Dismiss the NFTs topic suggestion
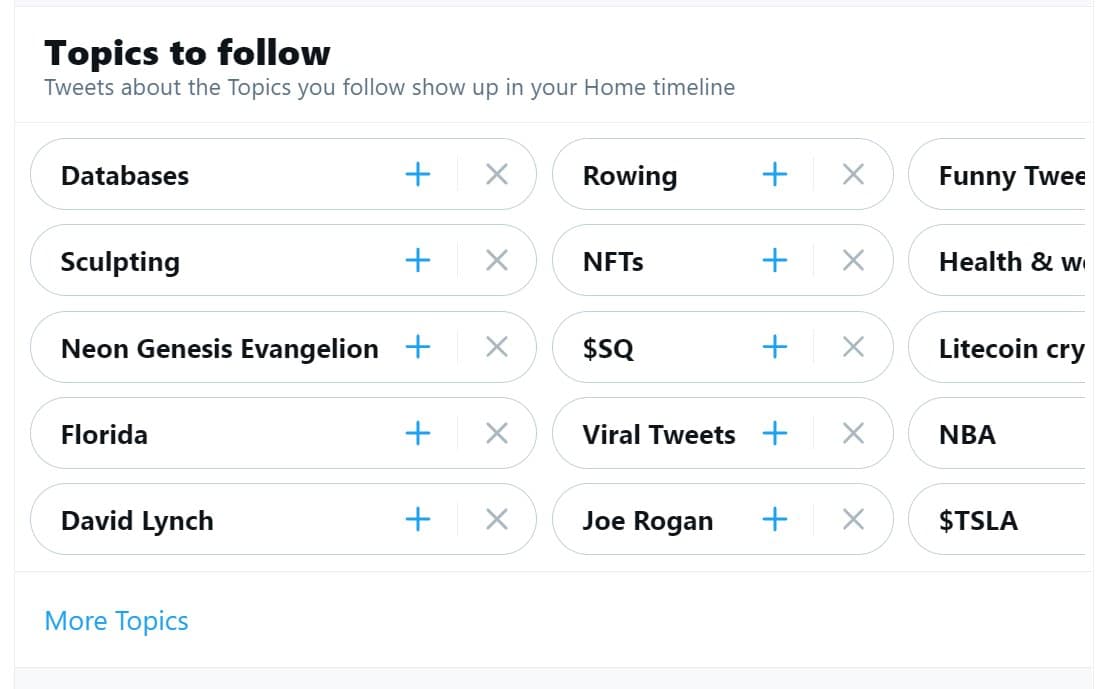The width and height of the screenshot is (1108, 689). coord(853,260)
